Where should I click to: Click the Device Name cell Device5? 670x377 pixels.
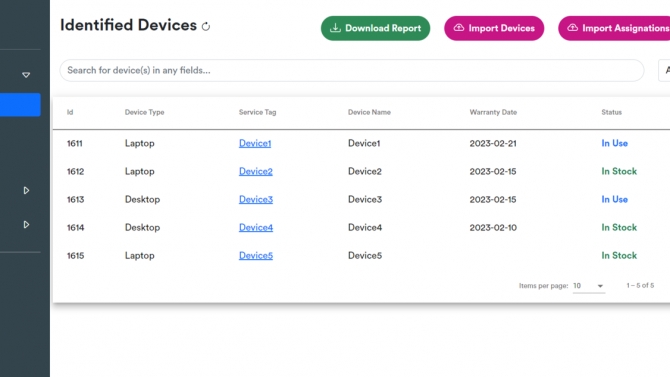click(x=364, y=256)
